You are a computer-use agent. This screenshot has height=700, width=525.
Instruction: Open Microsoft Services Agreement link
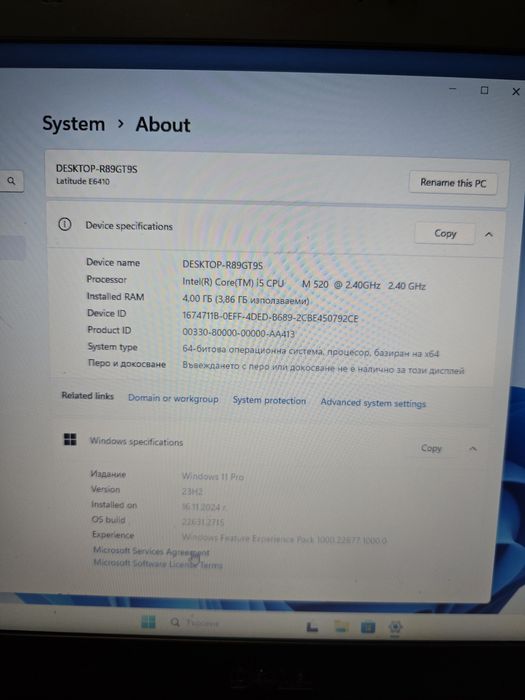[151, 551]
